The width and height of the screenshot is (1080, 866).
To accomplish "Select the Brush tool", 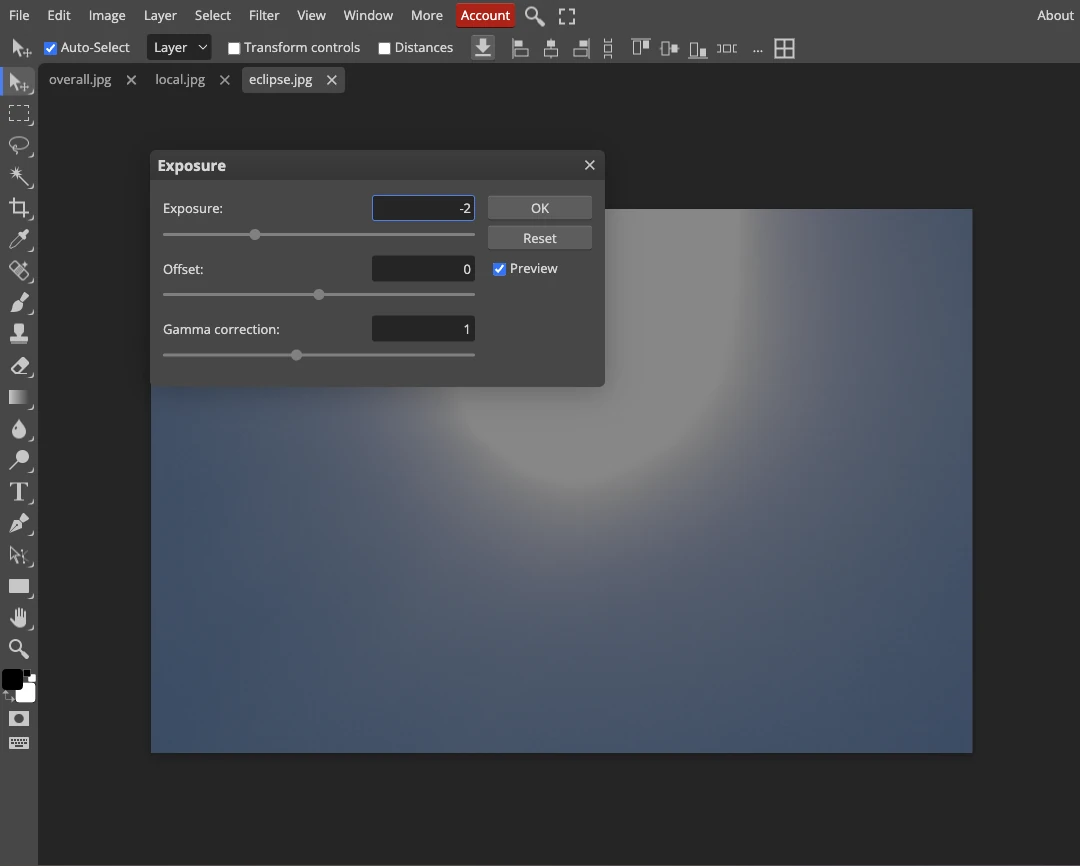I will point(19,302).
